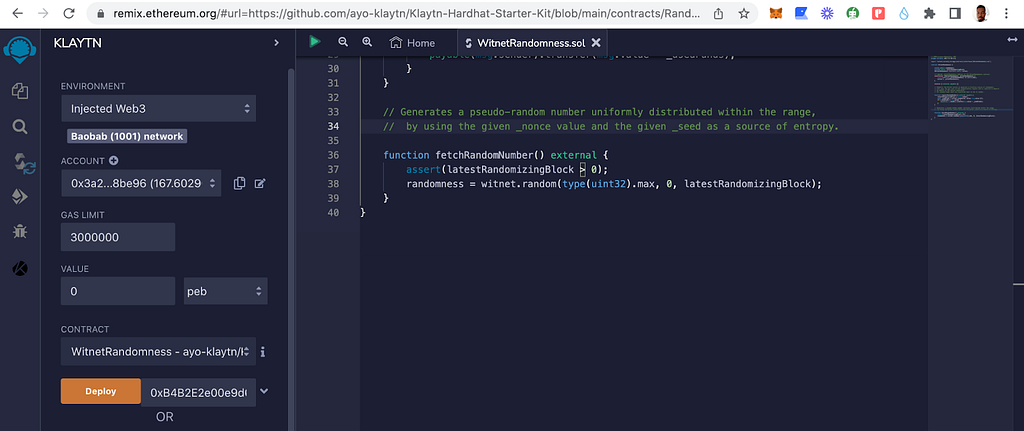The height and width of the screenshot is (431, 1024).
Task: Click the Value amount input field
Action: coord(118,291)
